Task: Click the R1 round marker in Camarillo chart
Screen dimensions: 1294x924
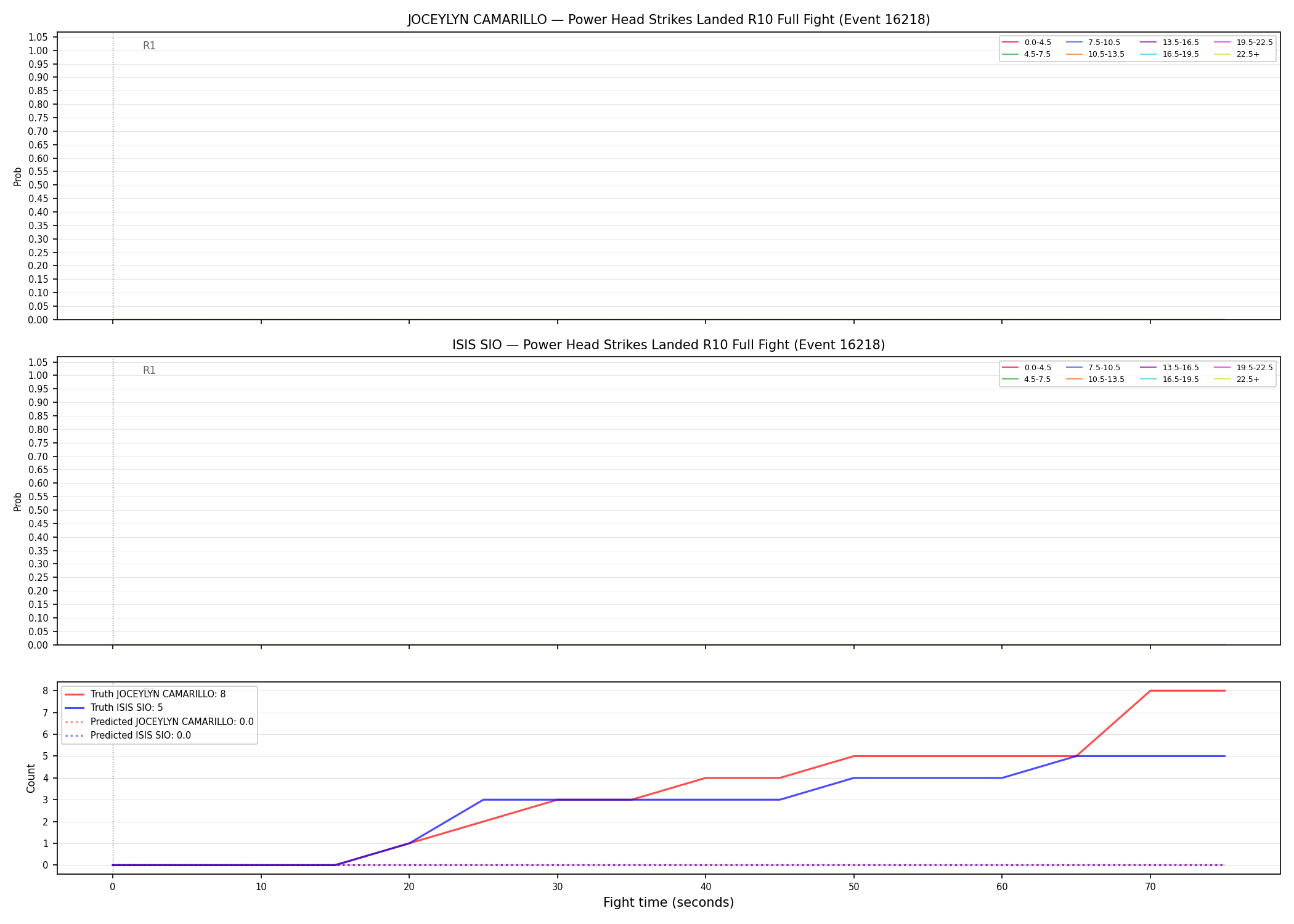Action: pos(149,46)
